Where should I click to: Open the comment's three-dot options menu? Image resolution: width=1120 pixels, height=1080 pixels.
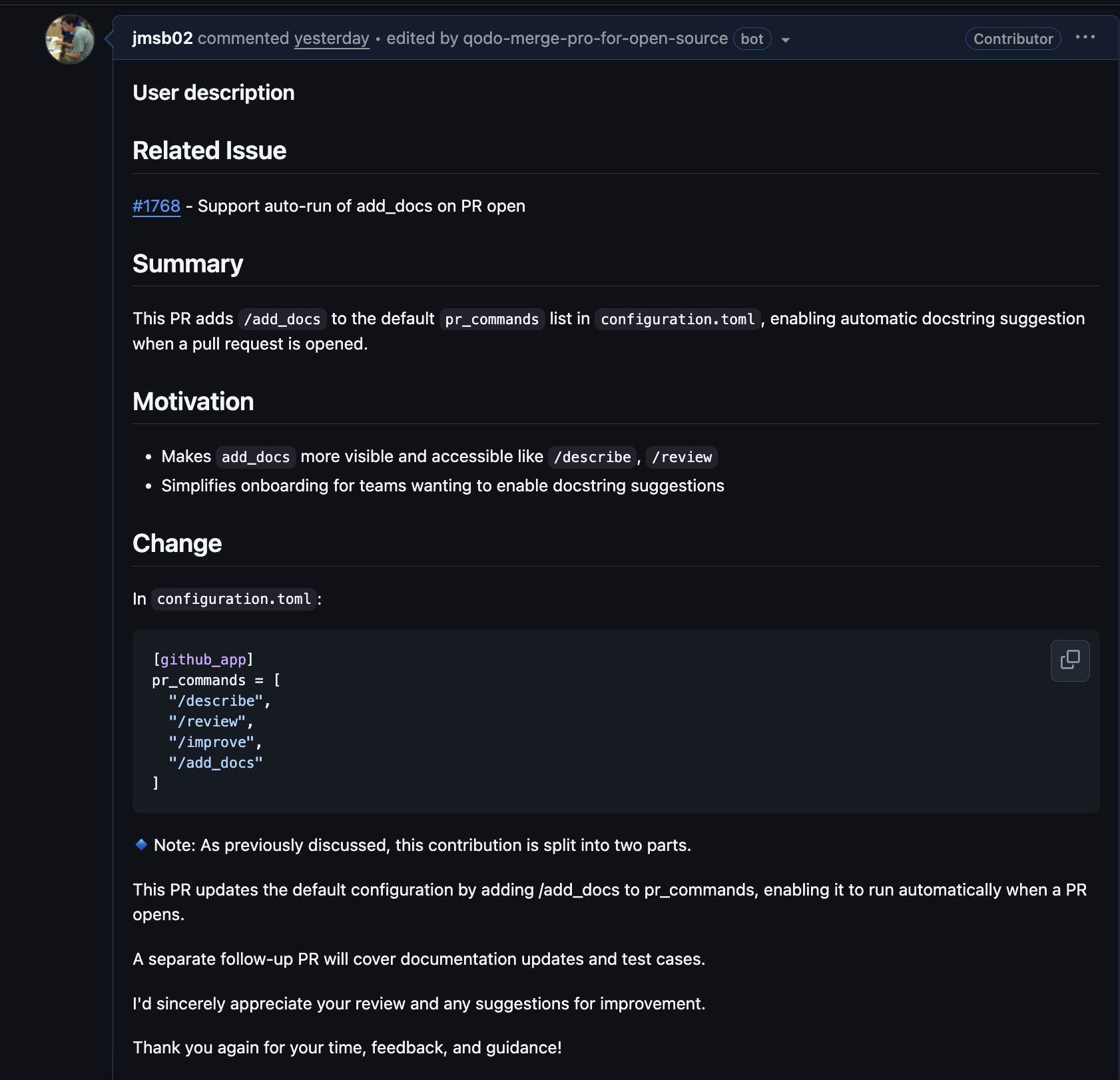pos(1085,38)
